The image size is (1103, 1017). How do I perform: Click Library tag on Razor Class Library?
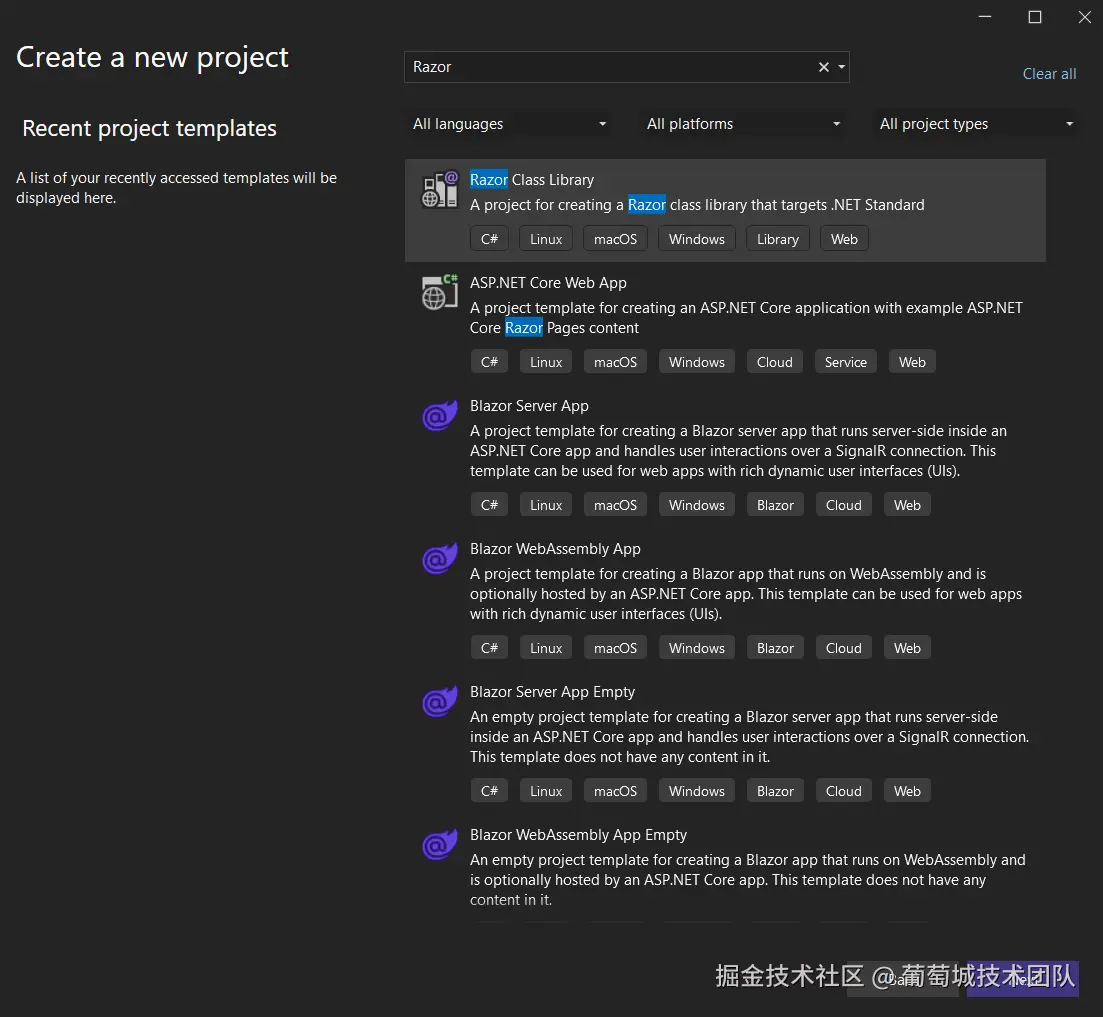click(777, 239)
